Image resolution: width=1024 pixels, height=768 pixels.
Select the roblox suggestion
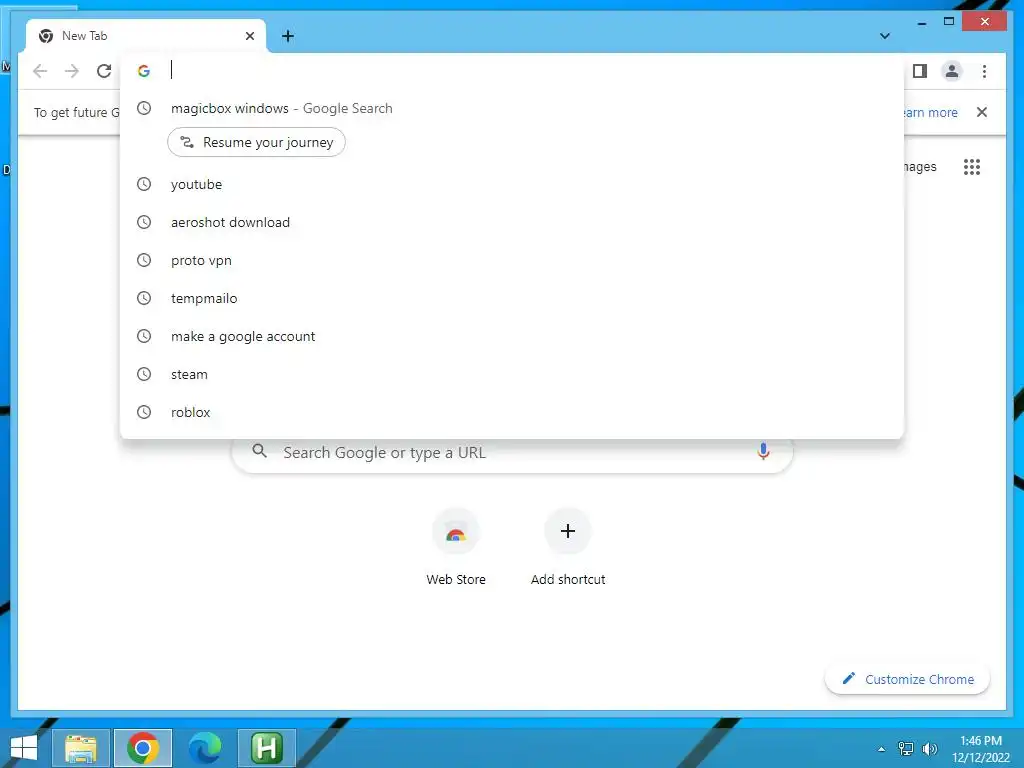click(512, 412)
